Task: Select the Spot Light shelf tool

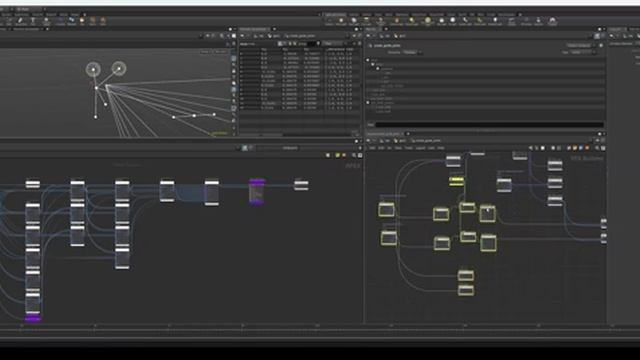Action: 353,20
